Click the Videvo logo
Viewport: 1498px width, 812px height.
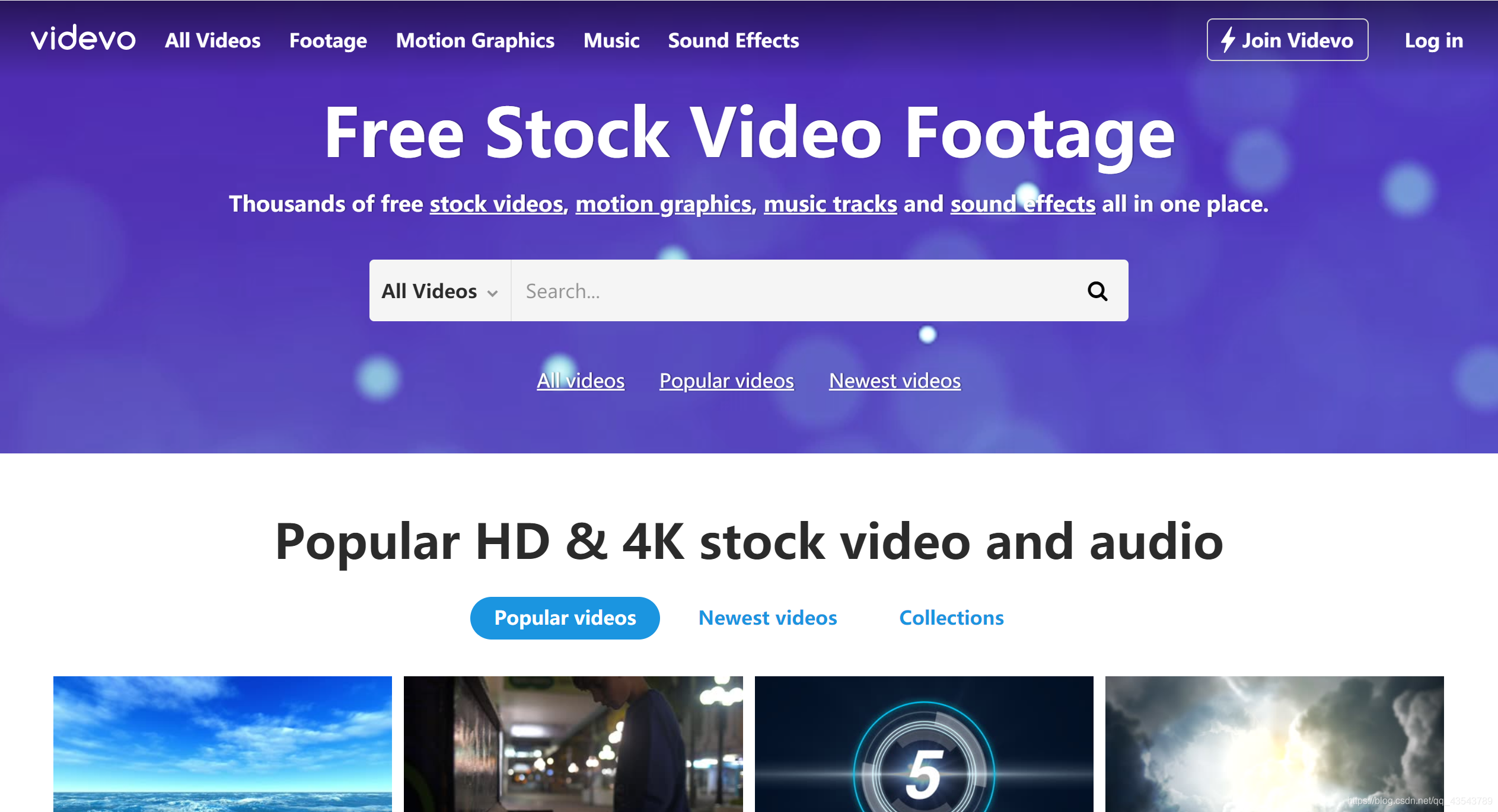click(x=83, y=39)
